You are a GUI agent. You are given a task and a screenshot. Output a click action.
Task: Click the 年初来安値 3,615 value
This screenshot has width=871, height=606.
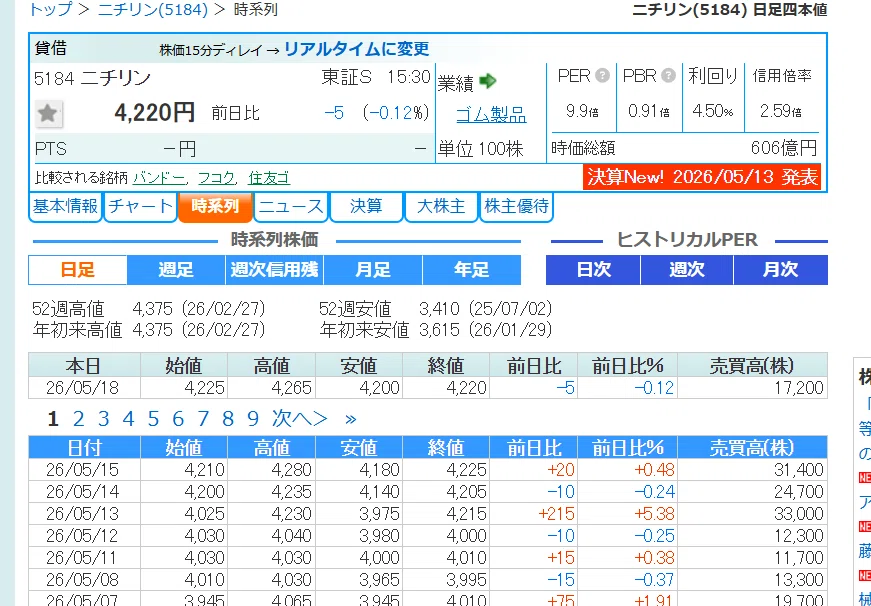pos(439,330)
